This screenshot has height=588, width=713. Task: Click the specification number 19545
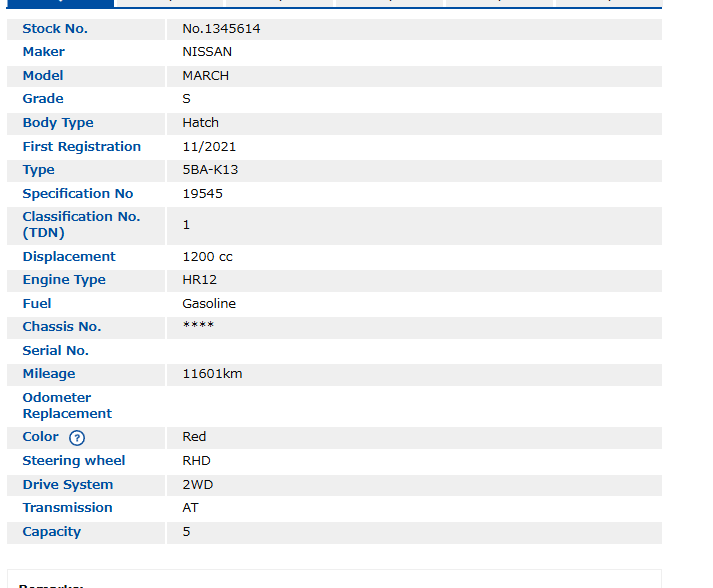pyautogui.click(x=202, y=194)
